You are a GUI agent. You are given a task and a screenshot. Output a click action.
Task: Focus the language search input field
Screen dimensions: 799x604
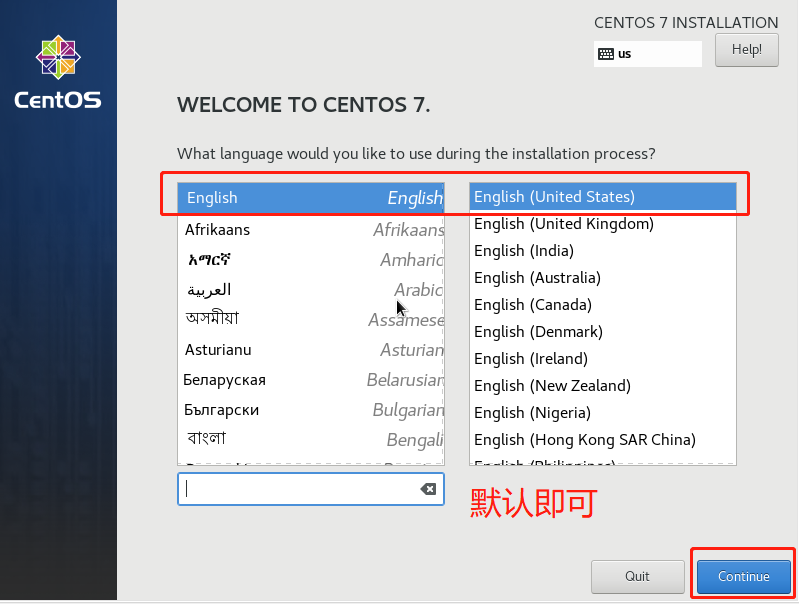click(311, 489)
